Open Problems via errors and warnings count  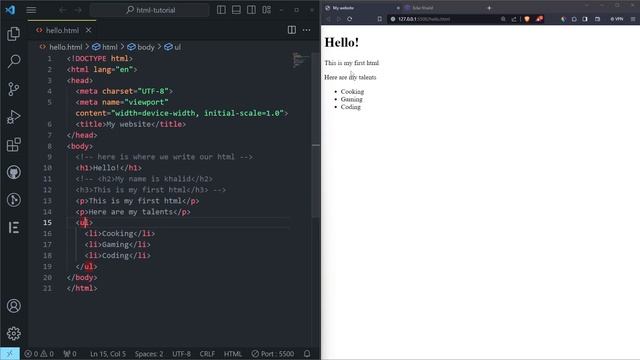click(39, 354)
